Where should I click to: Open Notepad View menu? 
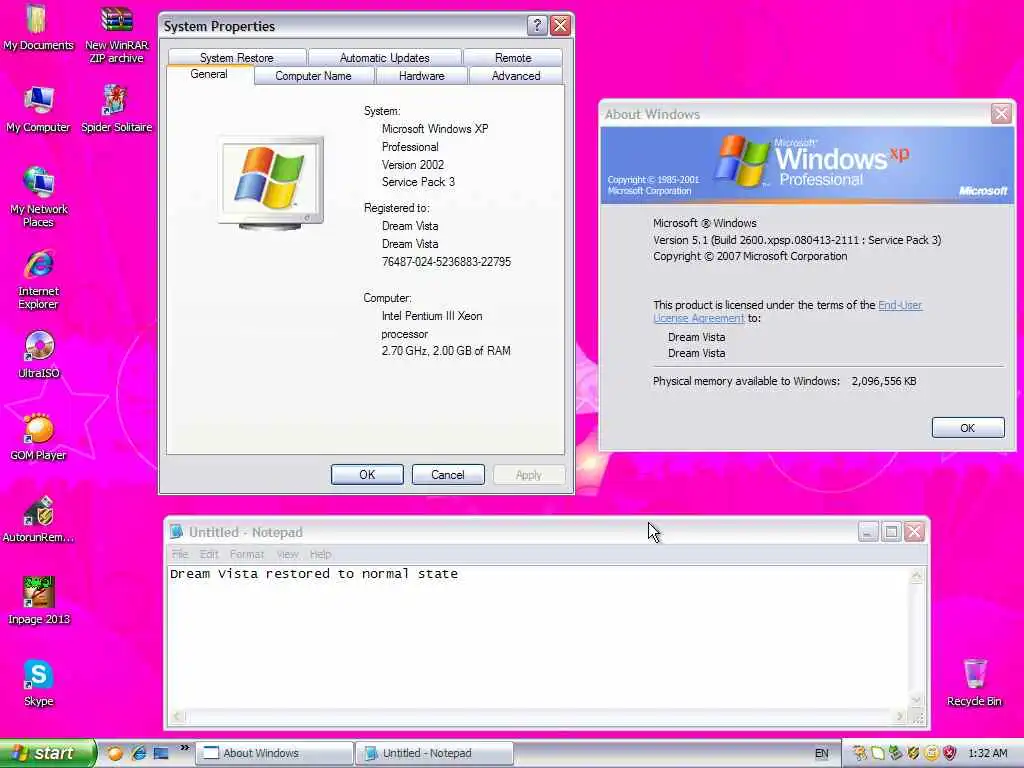287,554
